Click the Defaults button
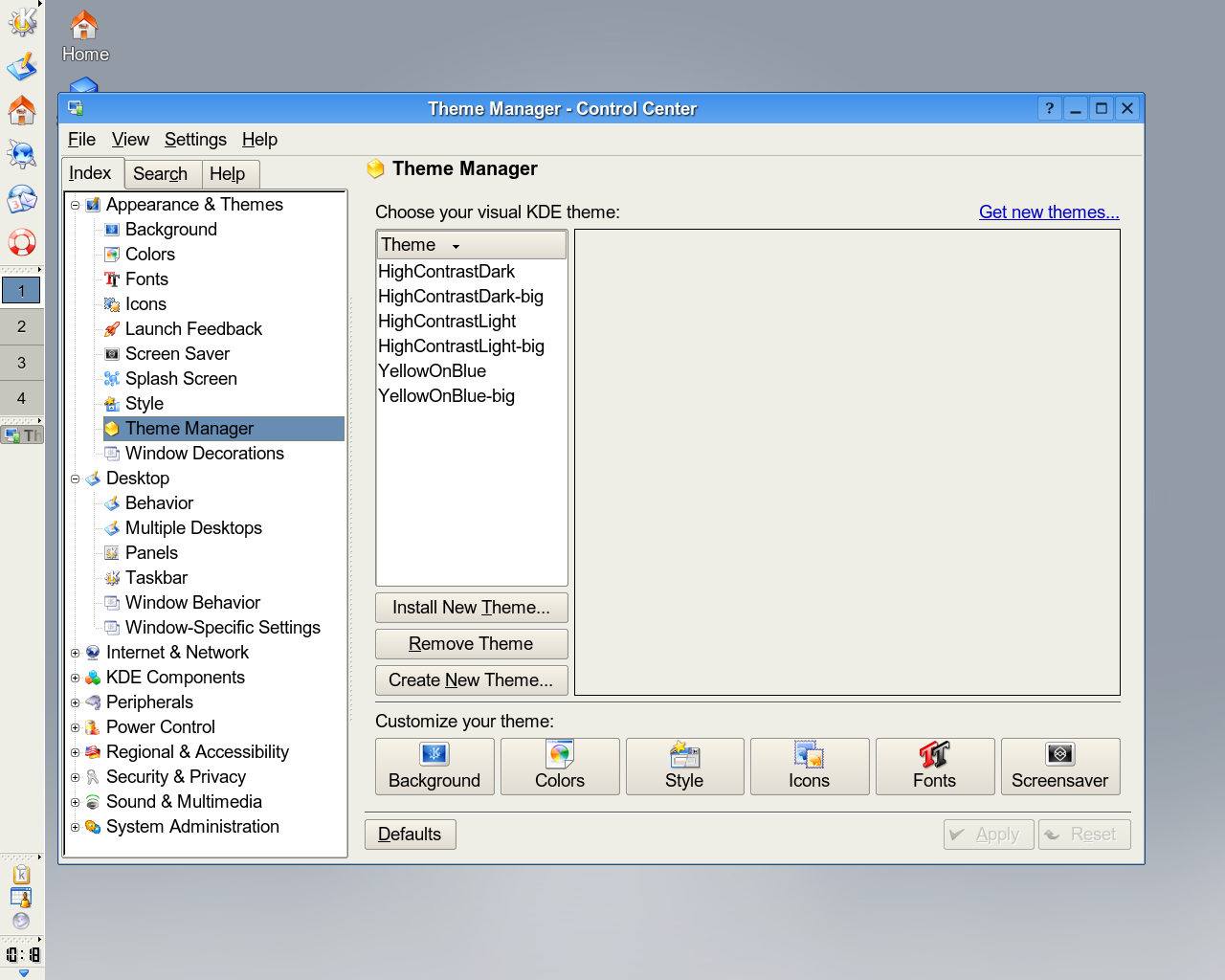Viewport: 1225px width, 980px height. [x=410, y=835]
